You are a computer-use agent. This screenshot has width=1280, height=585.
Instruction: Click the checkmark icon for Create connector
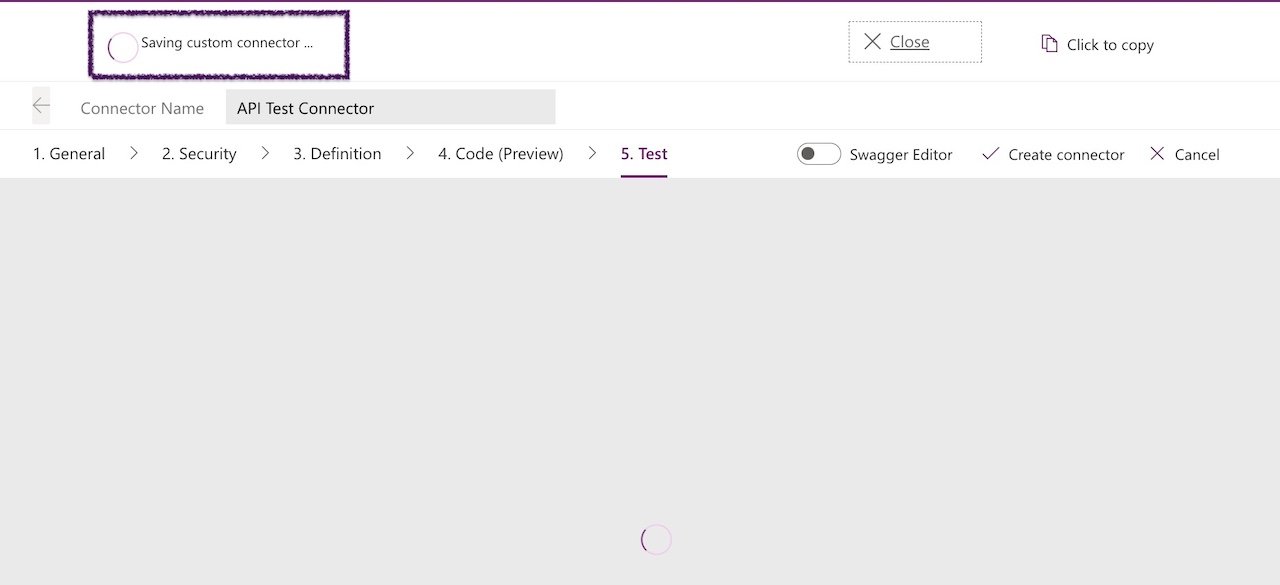coord(991,154)
